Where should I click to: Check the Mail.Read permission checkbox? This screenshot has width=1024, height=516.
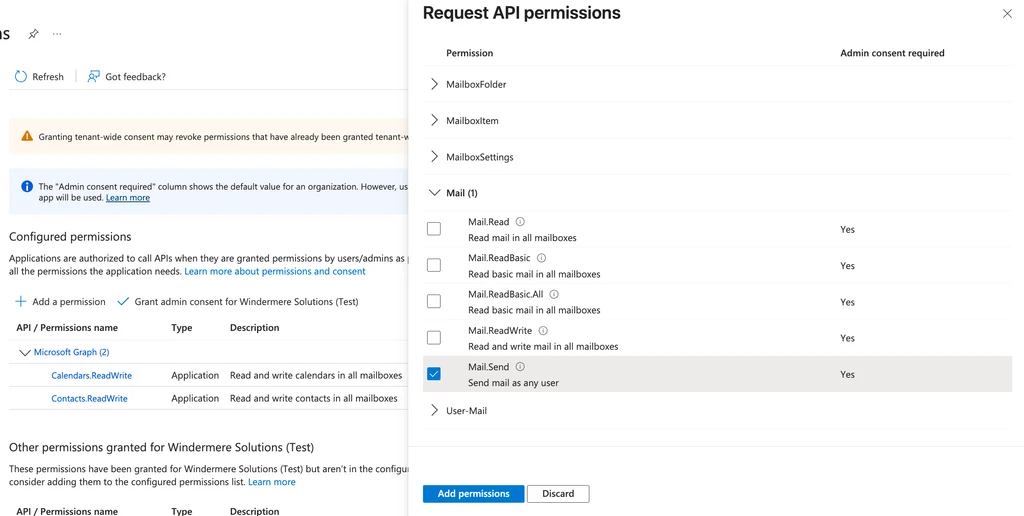[434, 229]
